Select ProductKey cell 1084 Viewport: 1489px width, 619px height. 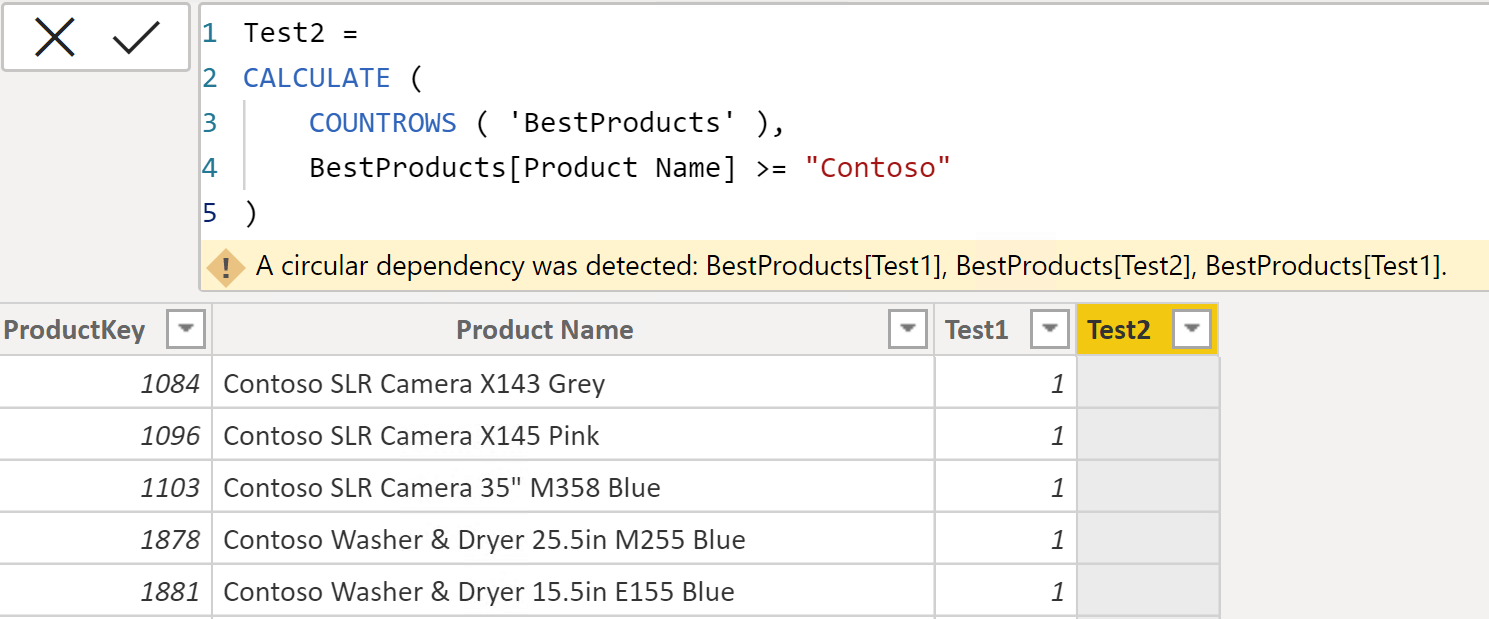pos(106,383)
